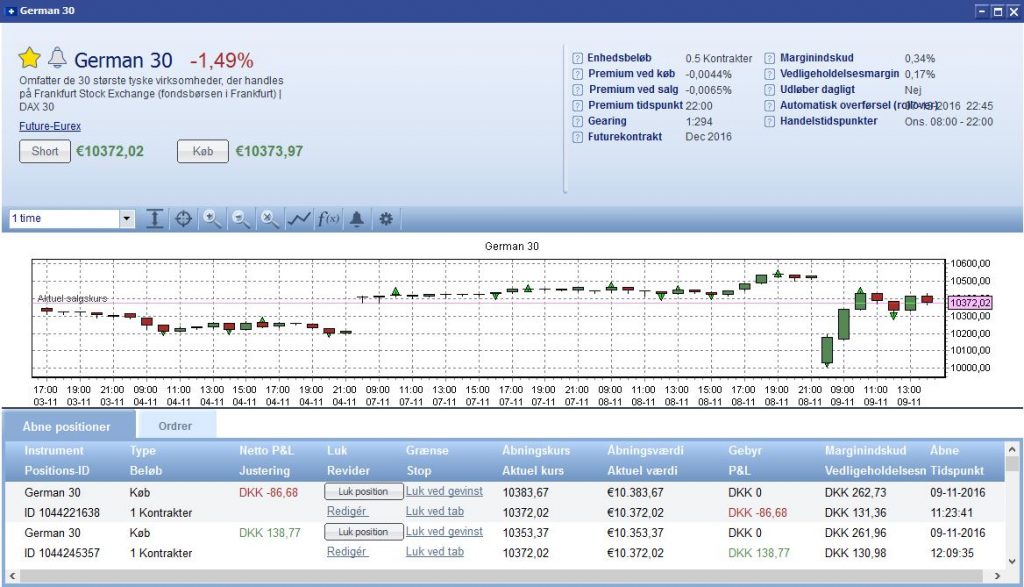Set Luk ved tab for position 1044245357
1024x587 pixels.
[435, 552]
